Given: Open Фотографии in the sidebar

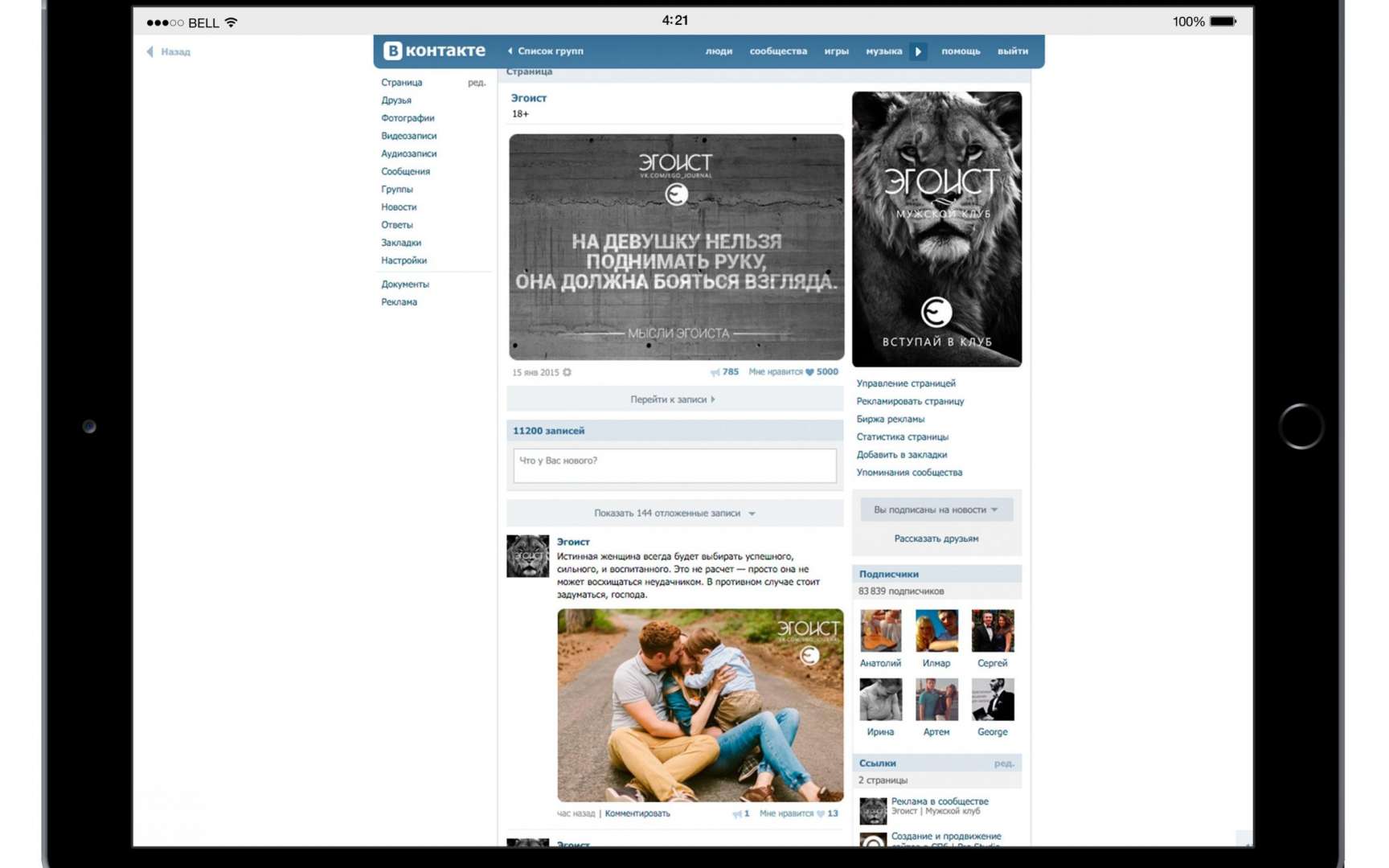Looking at the screenshot, I should point(408,118).
